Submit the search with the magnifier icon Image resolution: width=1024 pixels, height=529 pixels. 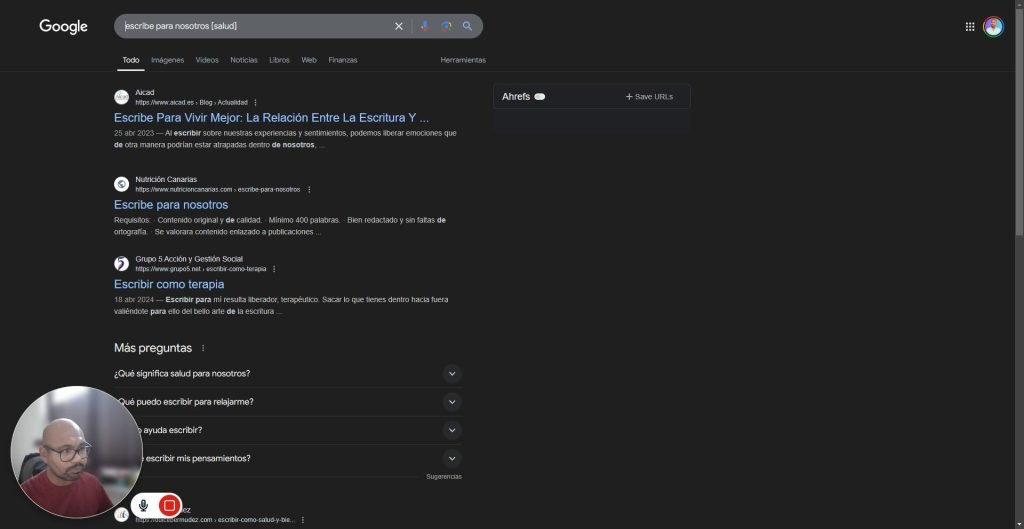pyautogui.click(x=468, y=26)
